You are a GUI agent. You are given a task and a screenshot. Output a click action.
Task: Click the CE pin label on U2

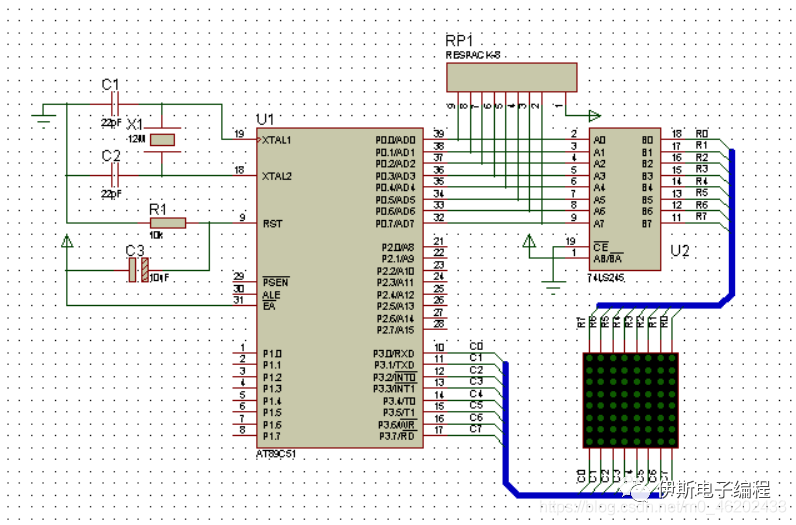click(x=601, y=247)
